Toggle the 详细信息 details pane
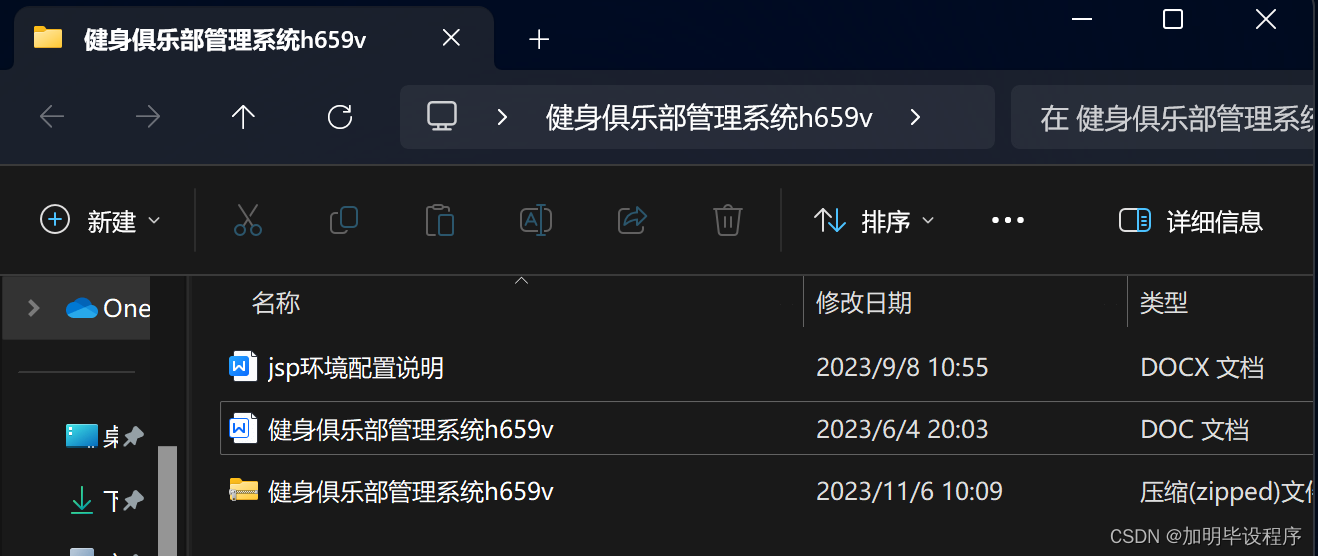Image resolution: width=1318 pixels, height=556 pixels. tap(1191, 221)
